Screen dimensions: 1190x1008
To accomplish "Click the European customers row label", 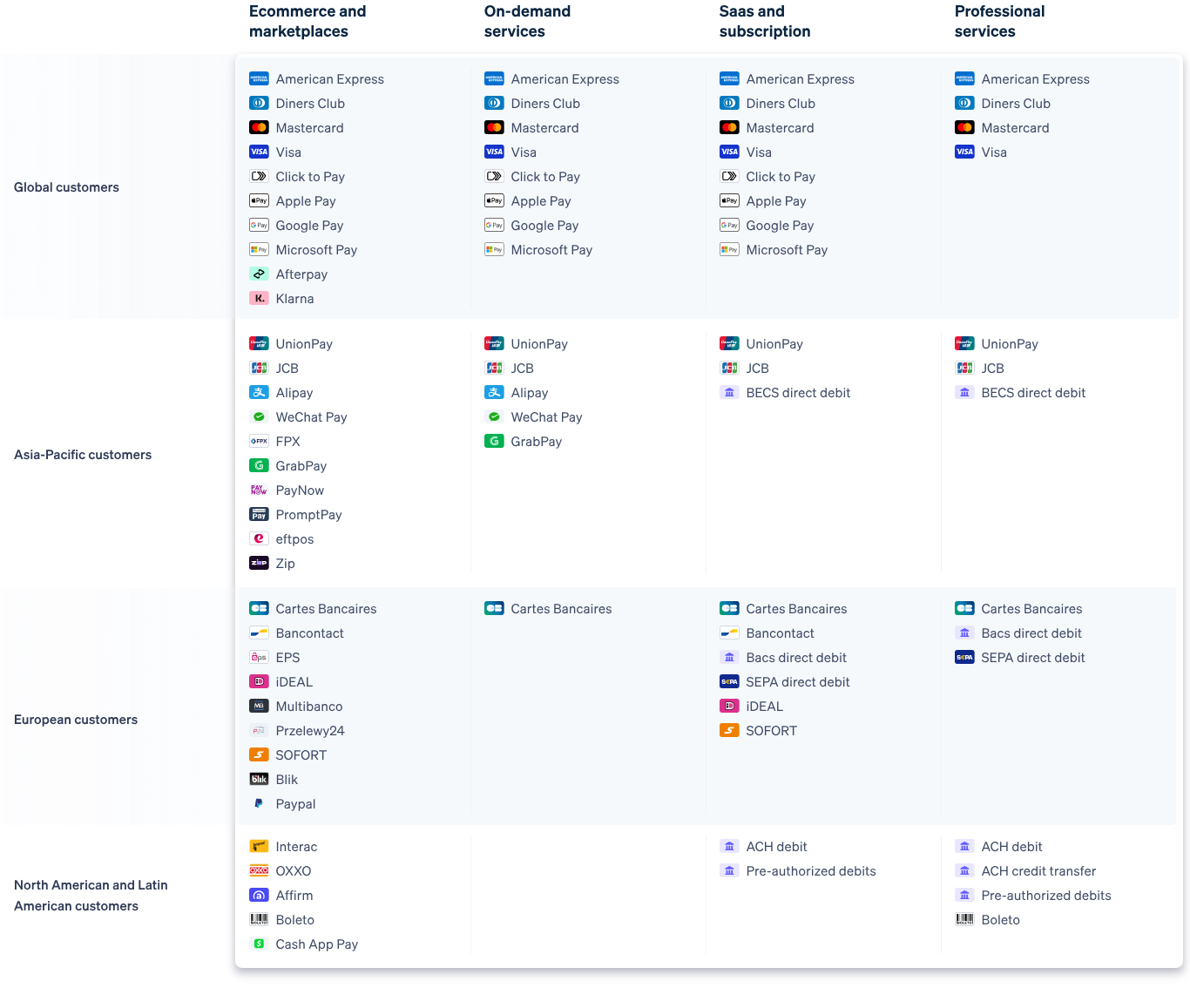I will [76, 720].
